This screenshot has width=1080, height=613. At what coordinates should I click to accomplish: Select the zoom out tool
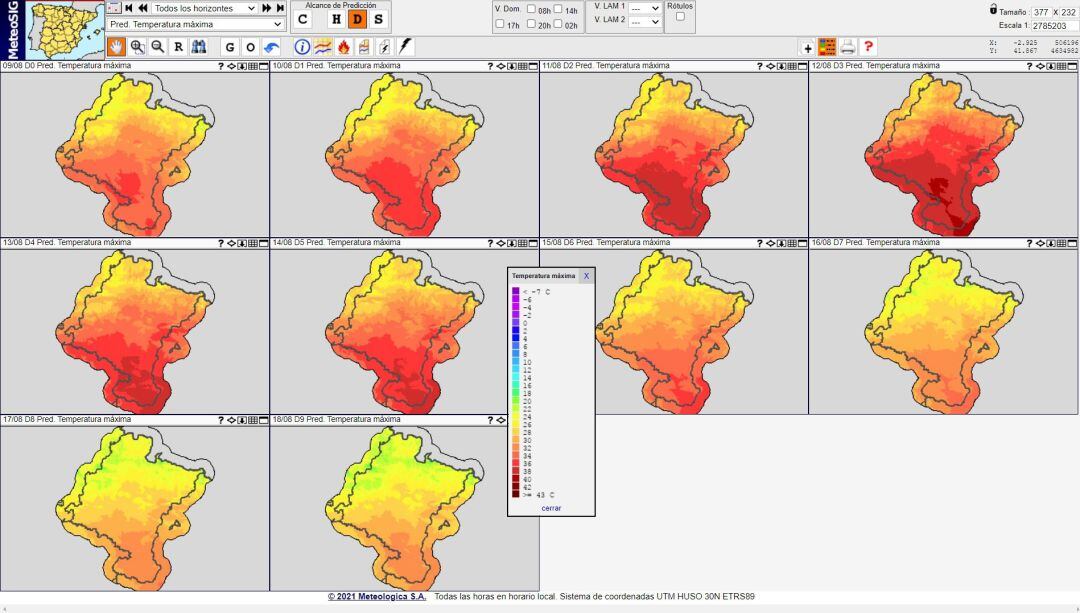pos(157,45)
